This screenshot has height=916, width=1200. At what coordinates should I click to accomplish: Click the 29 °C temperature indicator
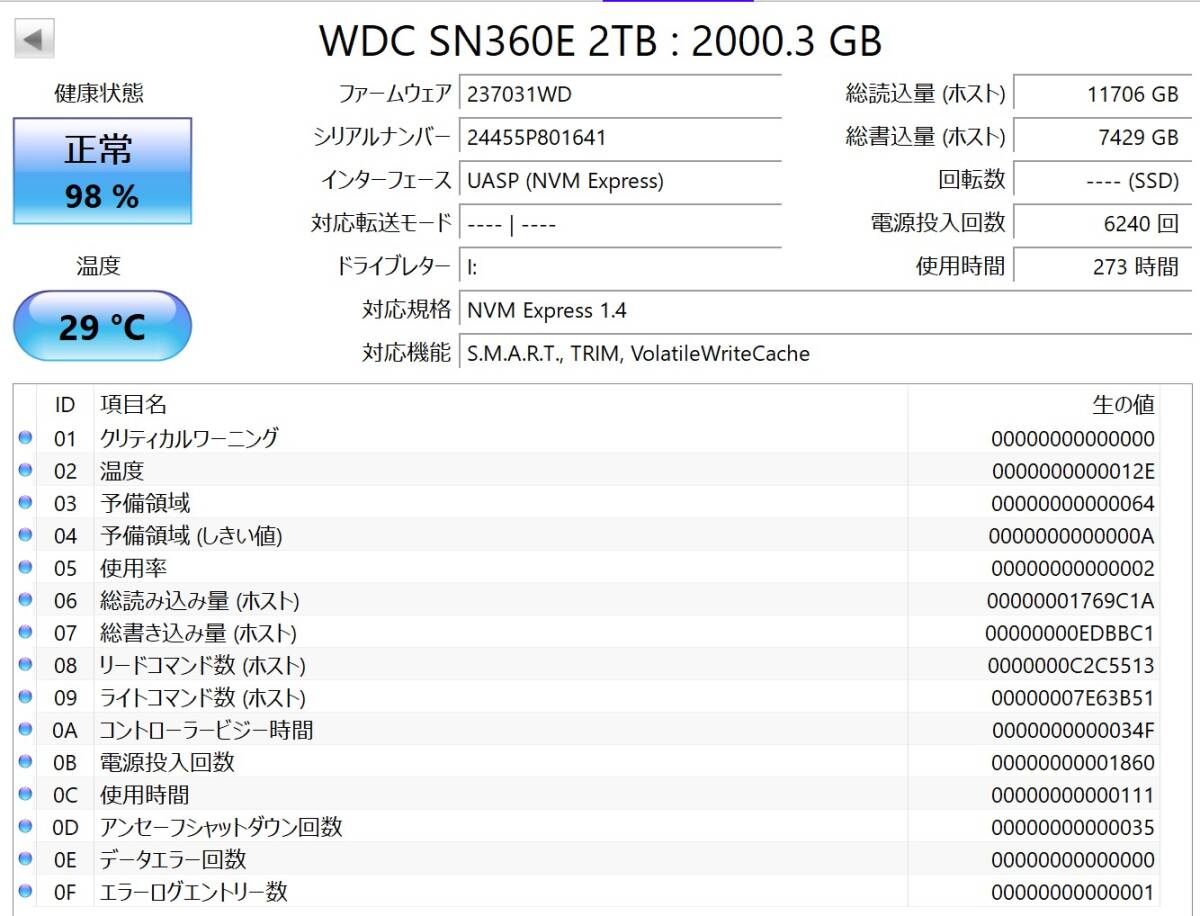point(102,327)
